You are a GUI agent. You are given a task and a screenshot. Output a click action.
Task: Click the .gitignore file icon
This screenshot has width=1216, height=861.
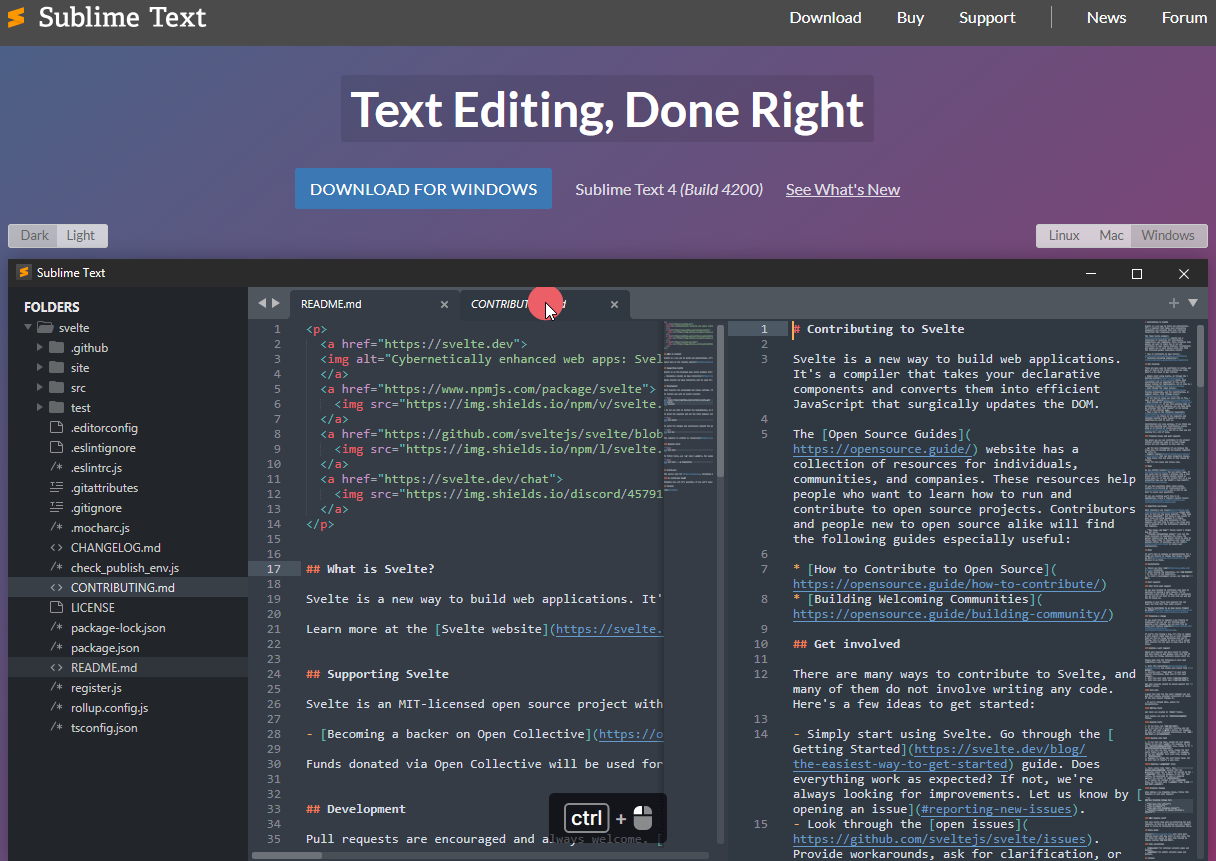pyautogui.click(x=57, y=508)
